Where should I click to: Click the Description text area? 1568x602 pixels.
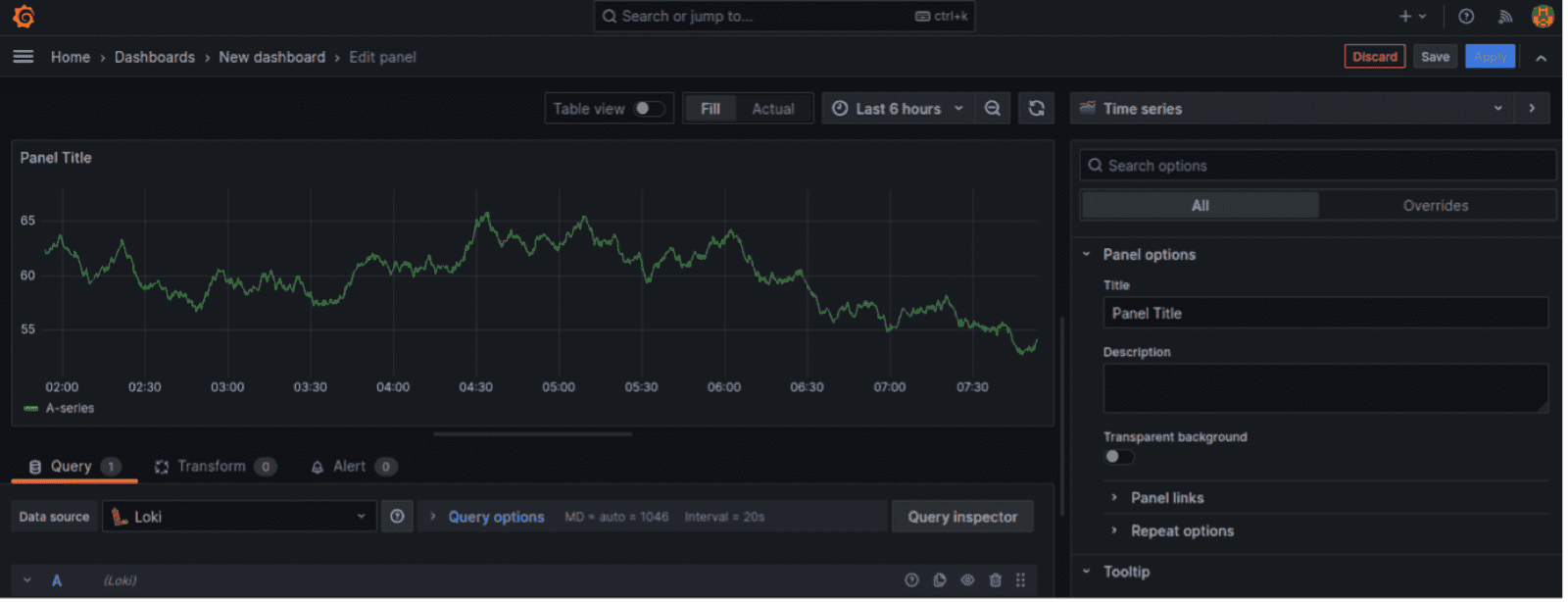pyautogui.click(x=1325, y=388)
